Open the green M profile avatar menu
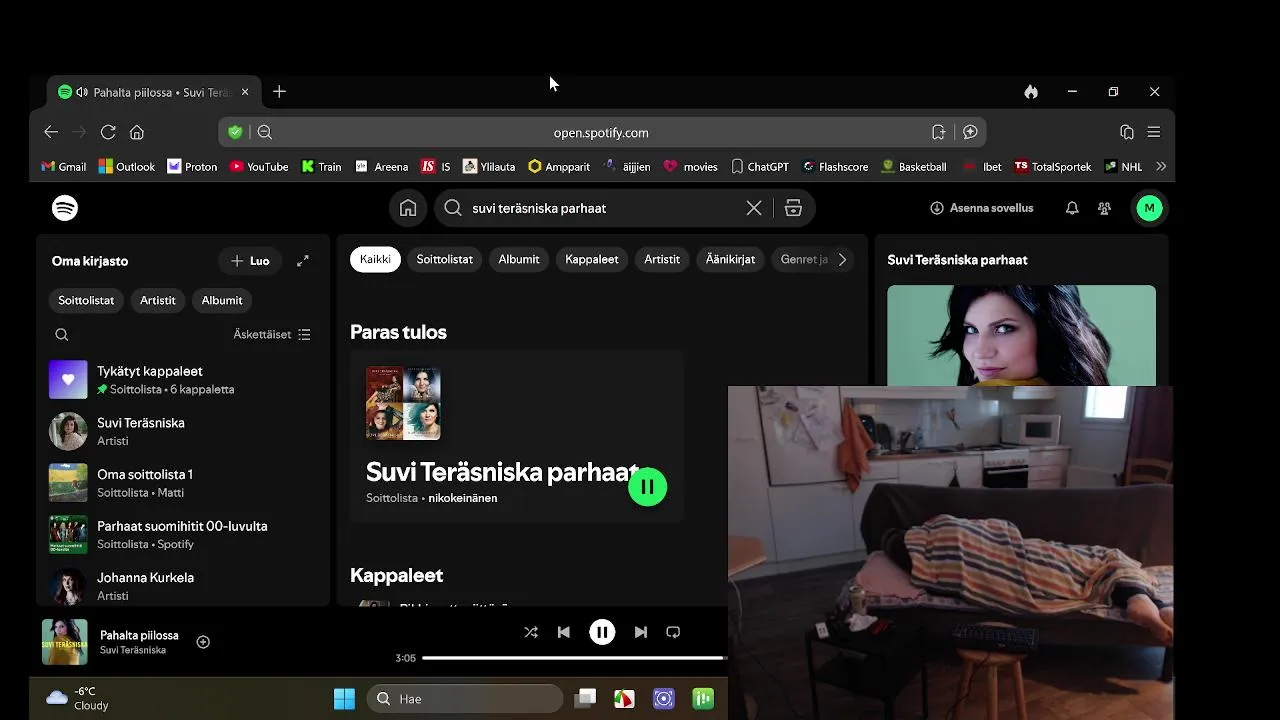The width and height of the screenshot is (1280, 720). pyautogui.click(x=1149, y=208)
